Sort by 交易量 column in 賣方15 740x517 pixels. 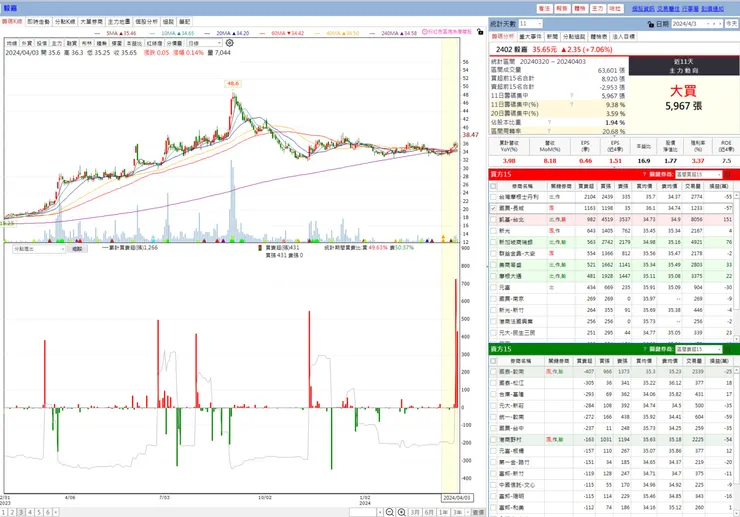click(694, 361)
